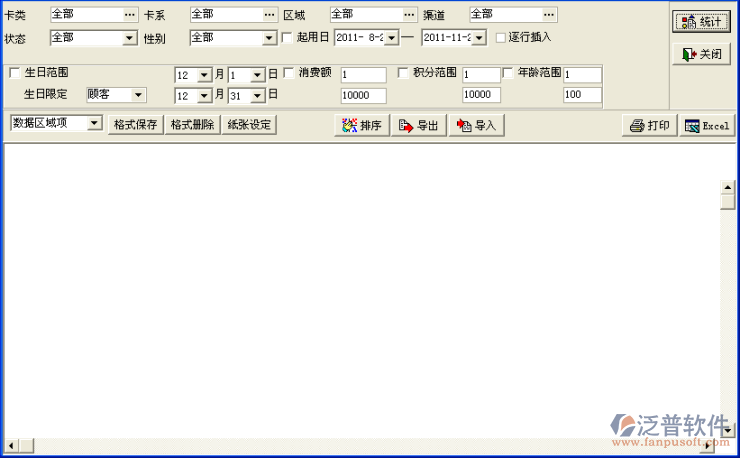Click the vertical scrollbar down arrow

728,430
